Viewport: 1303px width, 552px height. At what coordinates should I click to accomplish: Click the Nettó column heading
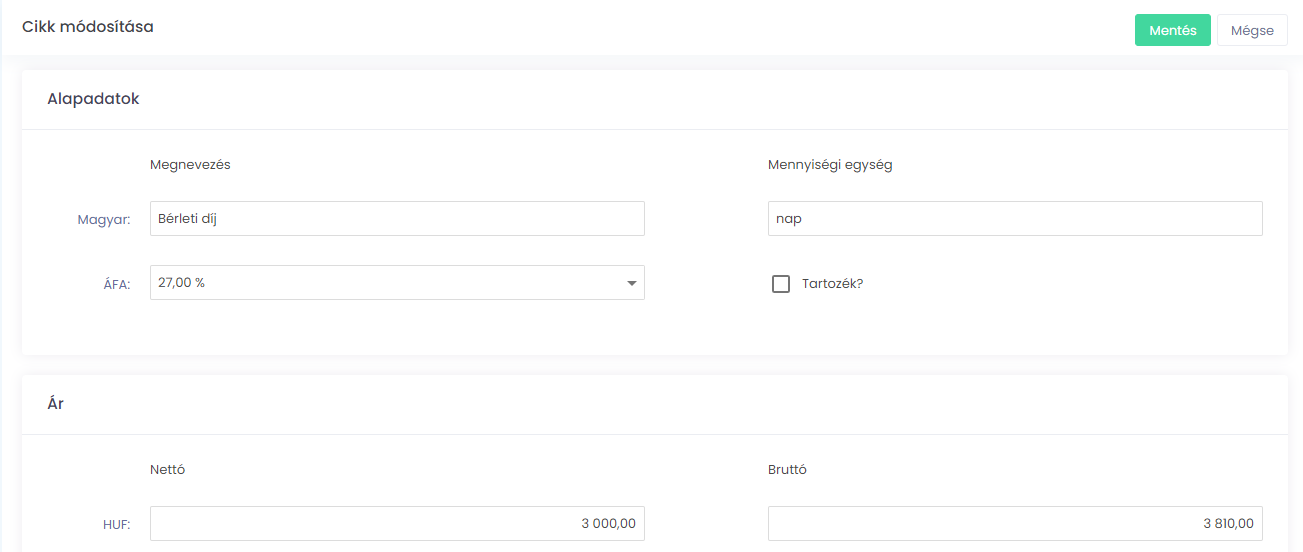point(167,470)
